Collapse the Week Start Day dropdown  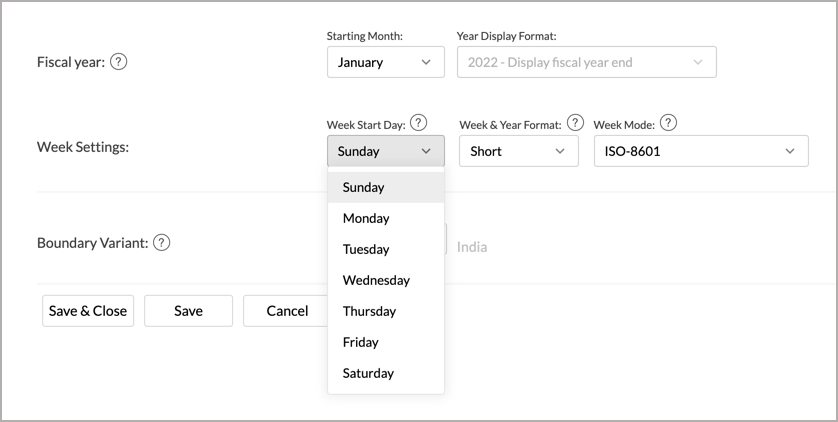click(x=386, y=151)
